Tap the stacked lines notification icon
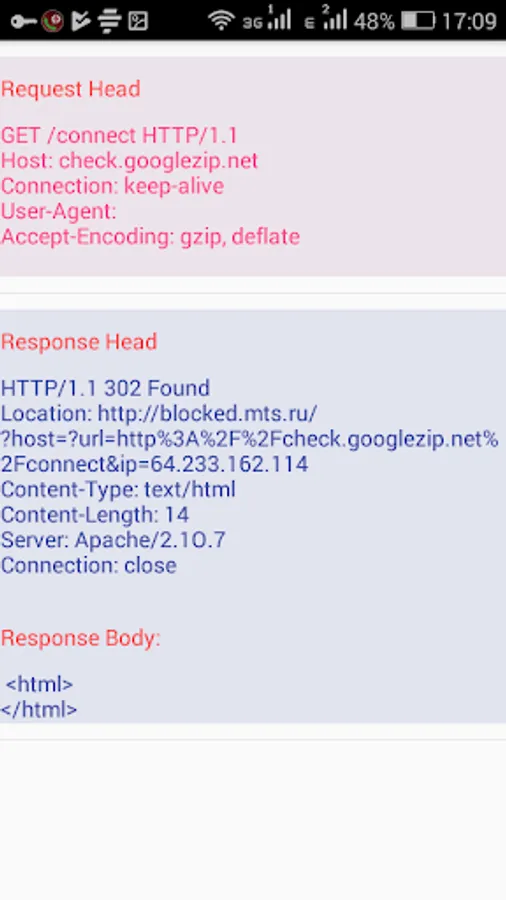506x900 pixels. point(109,21)
